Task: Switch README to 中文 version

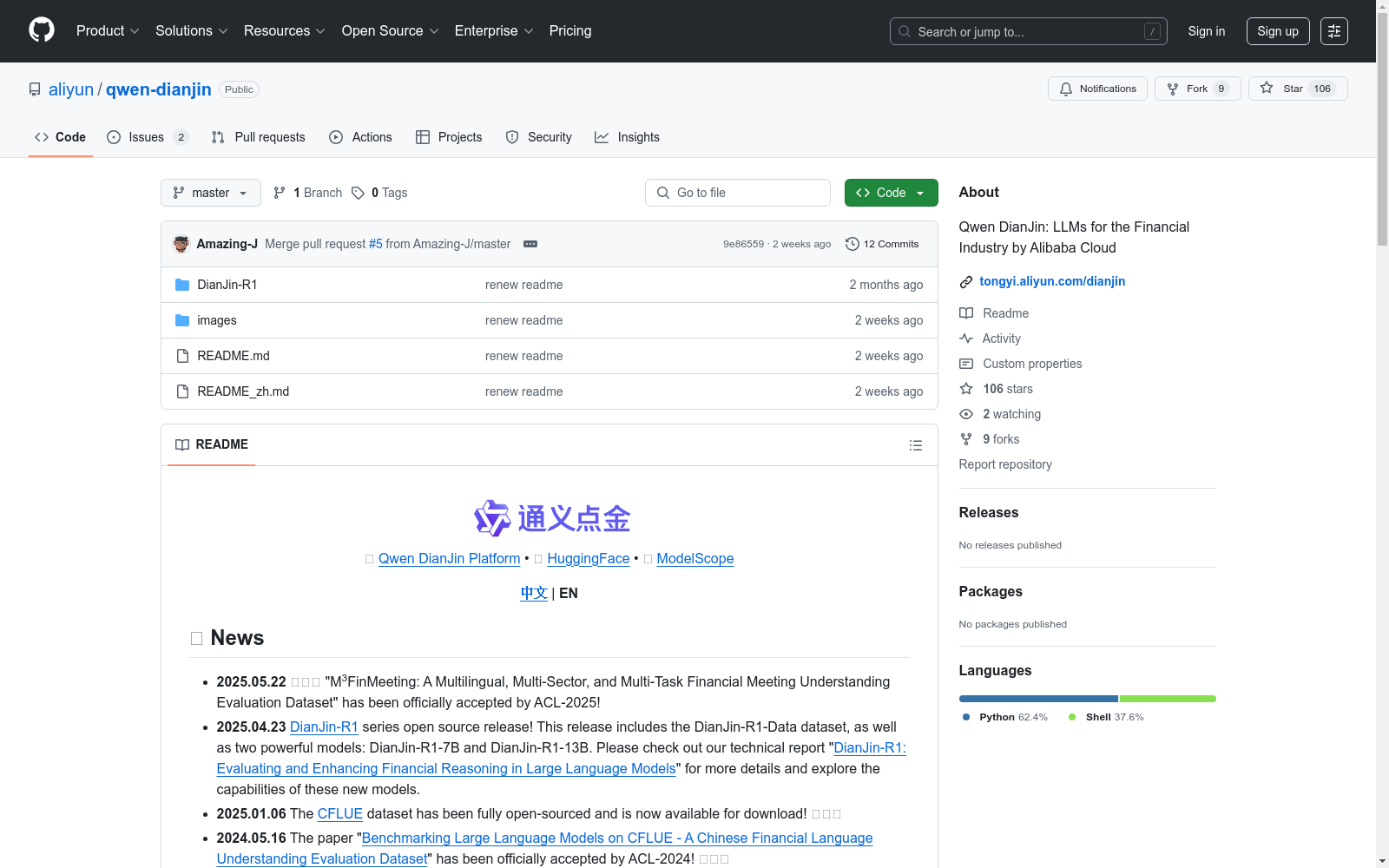Action: (x=534, y=594)
